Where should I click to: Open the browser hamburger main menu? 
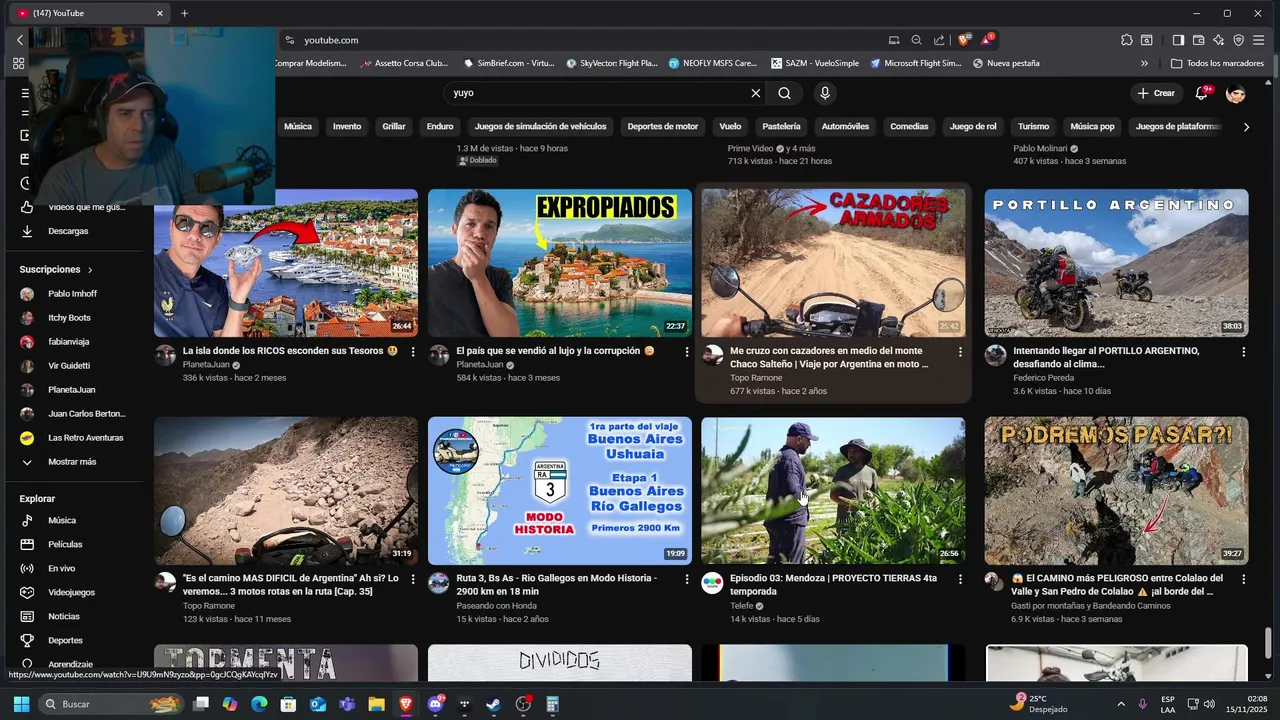[1260, 40]
